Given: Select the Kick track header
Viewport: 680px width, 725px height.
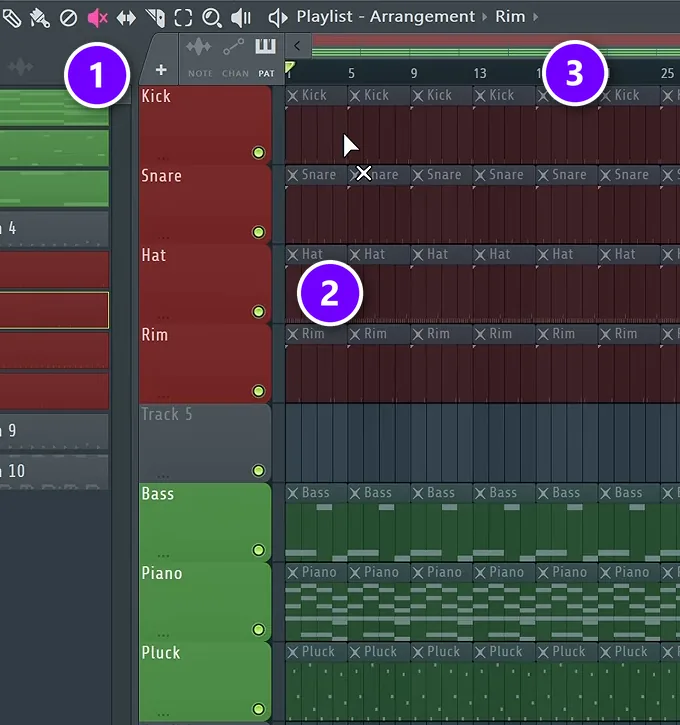Looking at the screenshot, I should (205, 125).
